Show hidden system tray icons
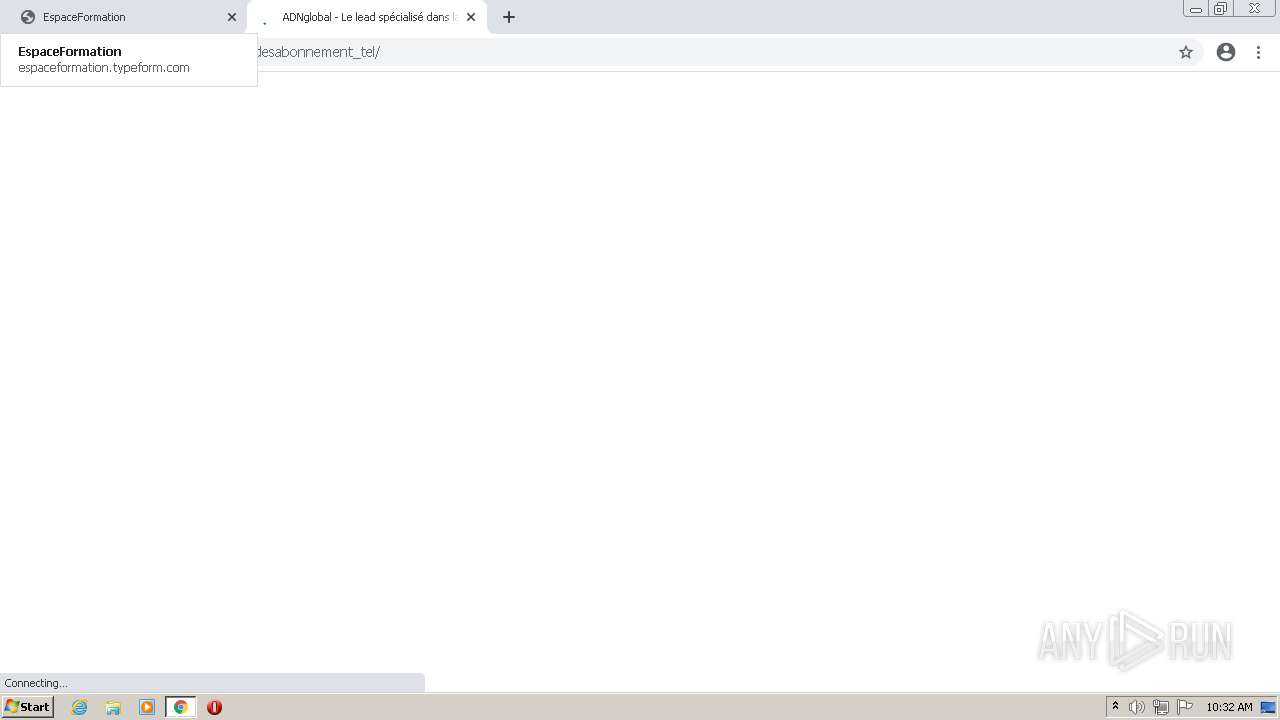 1115,707
